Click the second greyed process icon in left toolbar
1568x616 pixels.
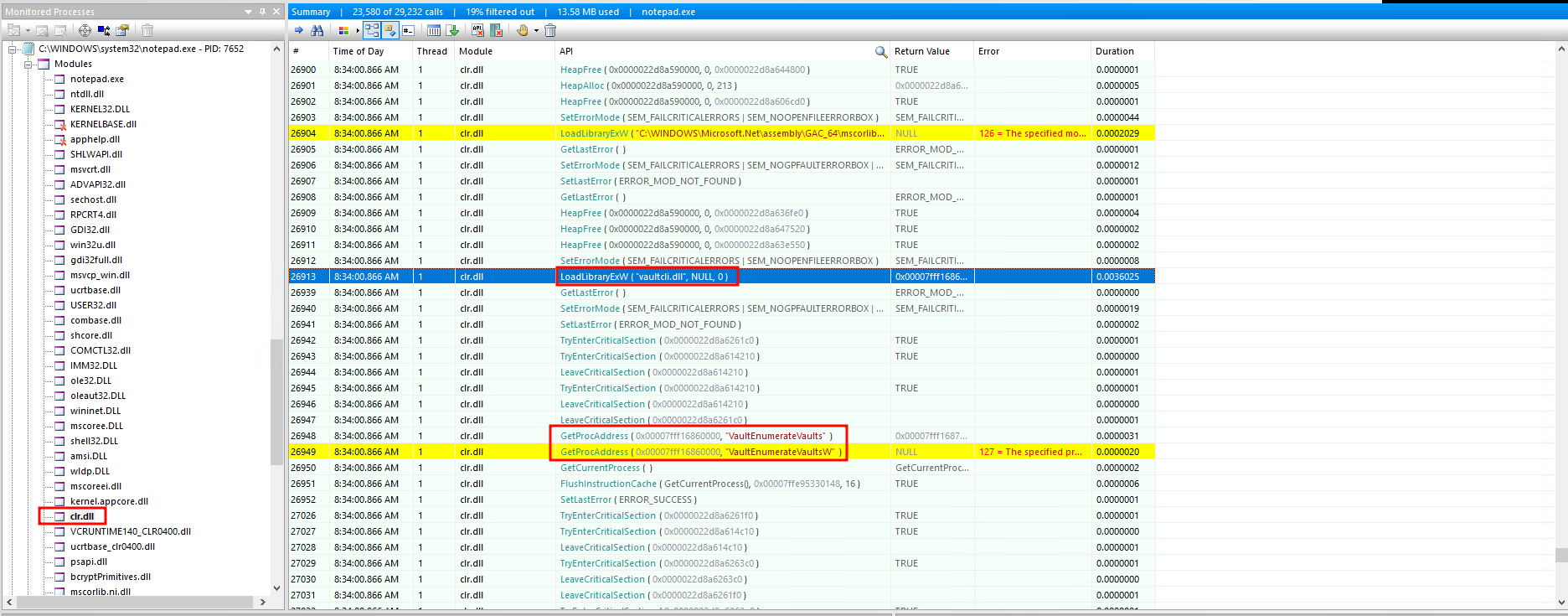tap(42, 30)
